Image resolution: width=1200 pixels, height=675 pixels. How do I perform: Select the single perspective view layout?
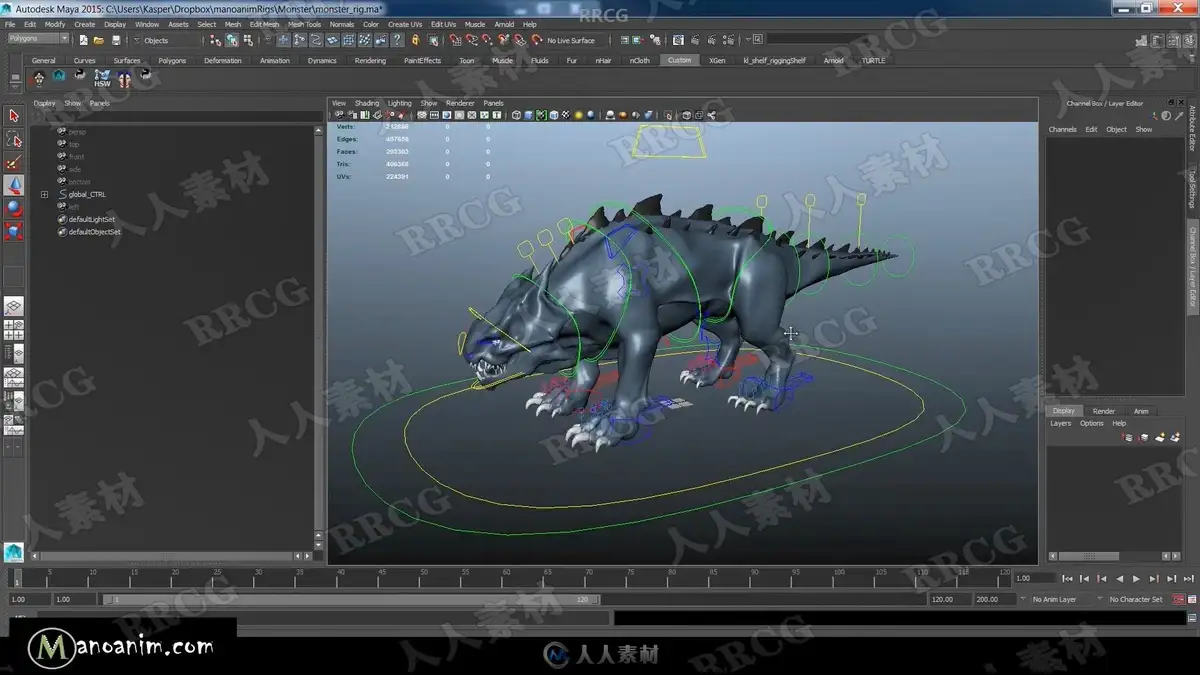coord(14,306)
